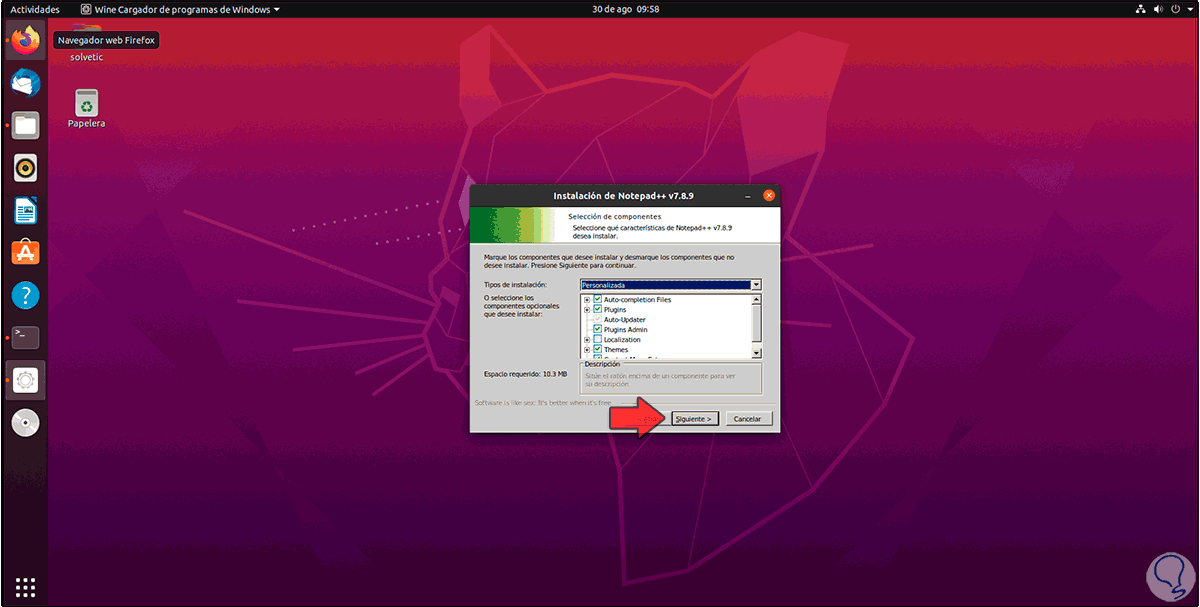Open Rhythmbox music player in dock

point(26,167)
